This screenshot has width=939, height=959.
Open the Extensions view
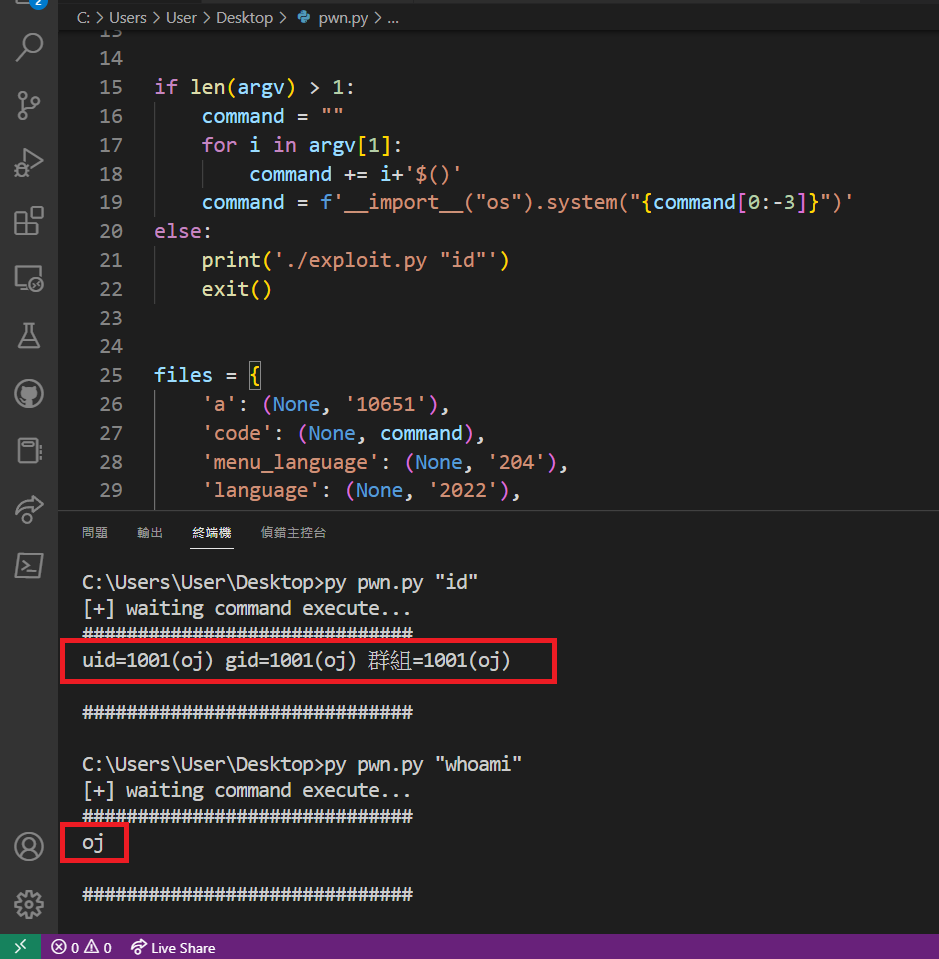29,220
